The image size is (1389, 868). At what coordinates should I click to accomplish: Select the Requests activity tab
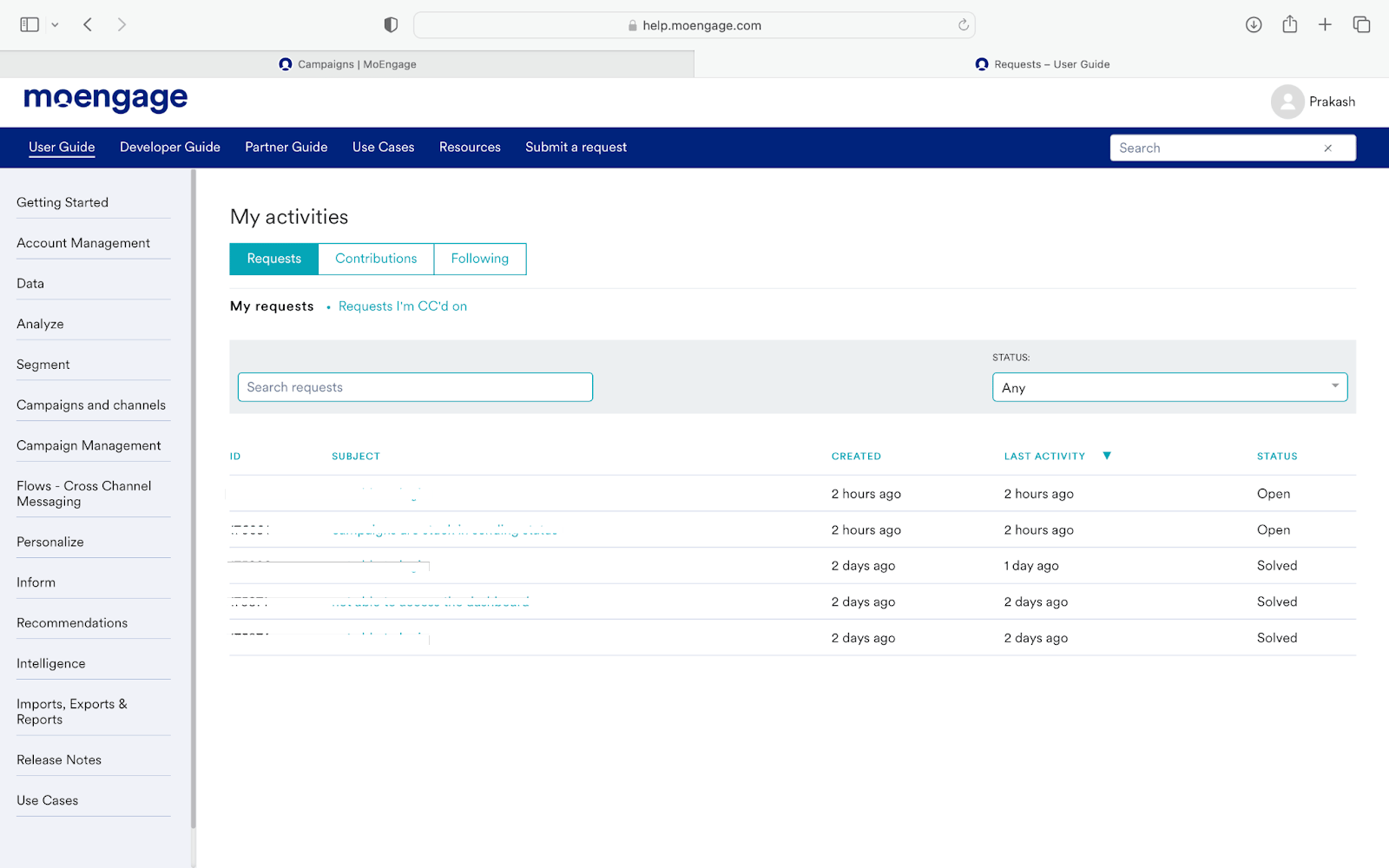pos(274,259)
